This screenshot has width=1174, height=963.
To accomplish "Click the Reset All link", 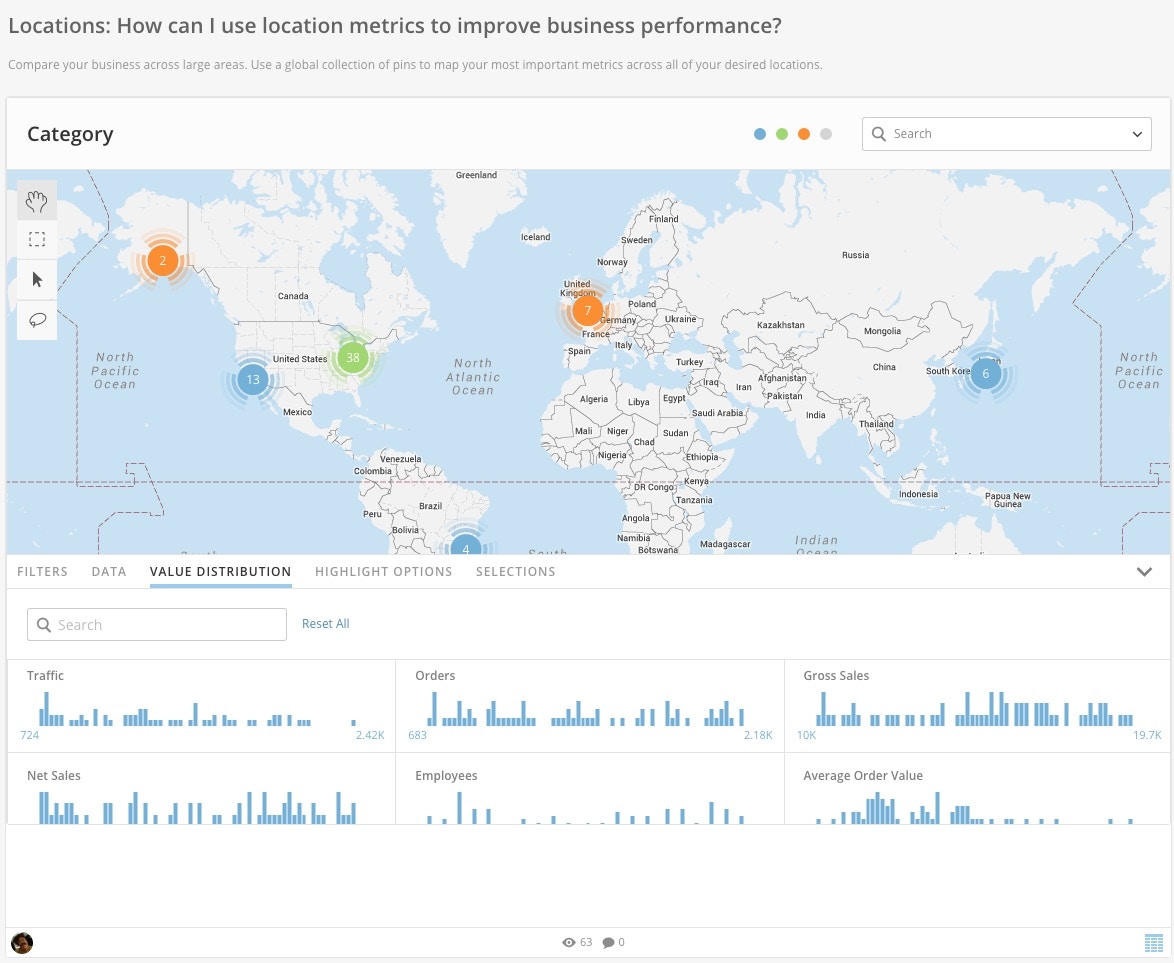I will [326, 624].
